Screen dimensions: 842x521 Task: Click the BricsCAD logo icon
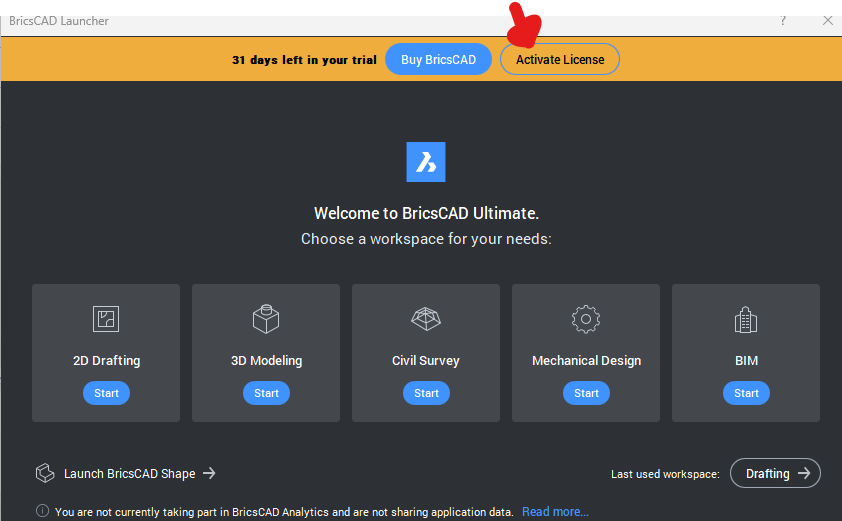[426, 162]
